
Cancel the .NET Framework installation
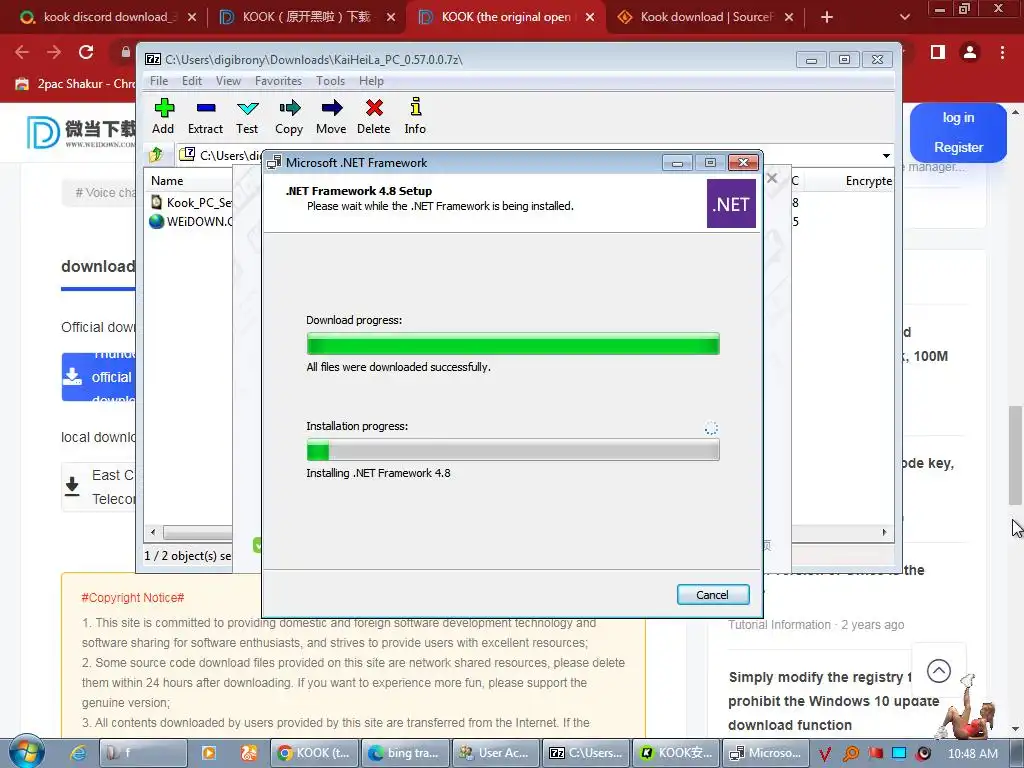click(x=712, y=594)
